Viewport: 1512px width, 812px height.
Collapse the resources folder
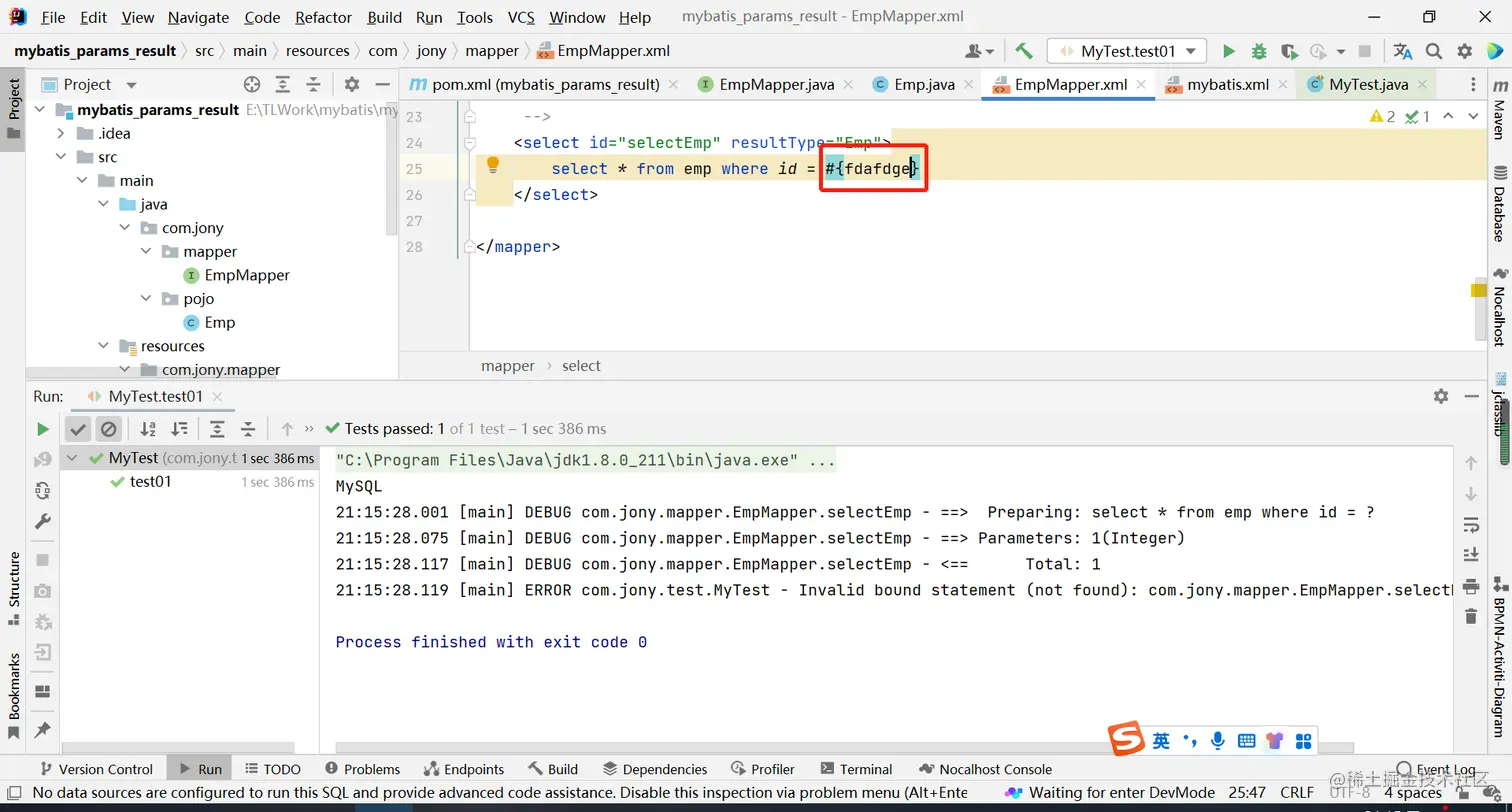point(104,346)
